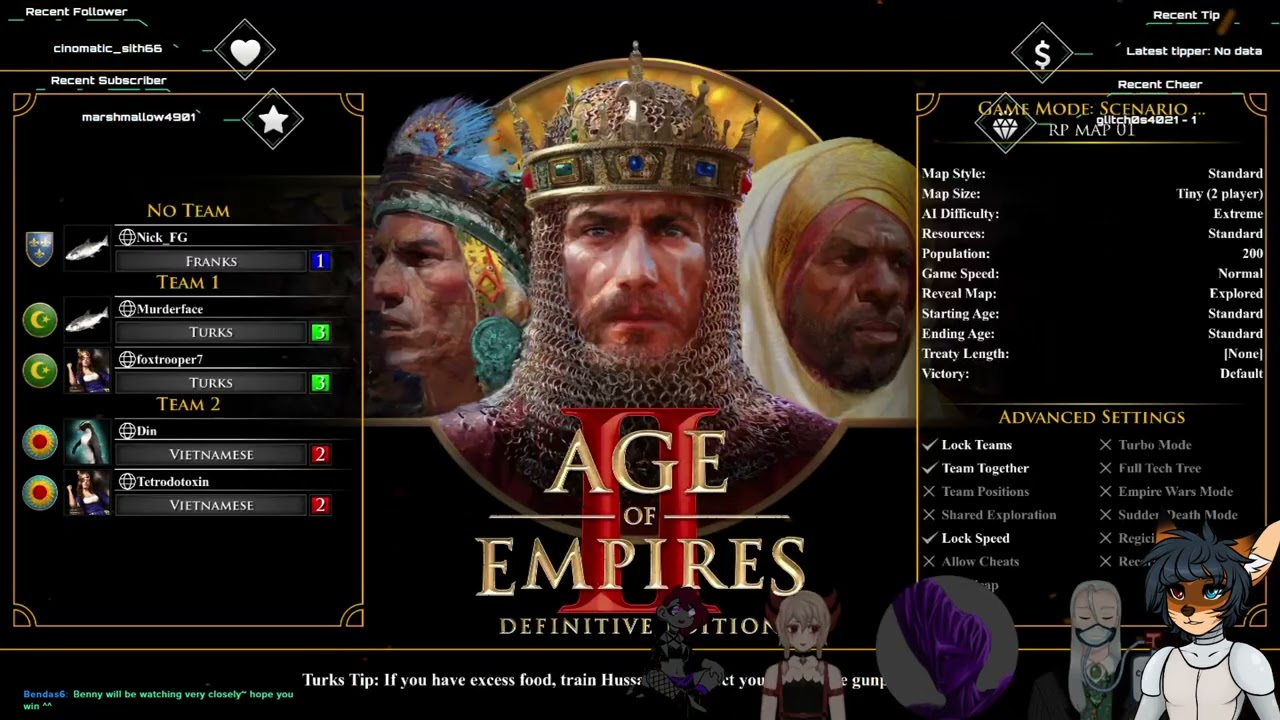Click the Turks crescent emblem beside Murderface

click(40, 320)
